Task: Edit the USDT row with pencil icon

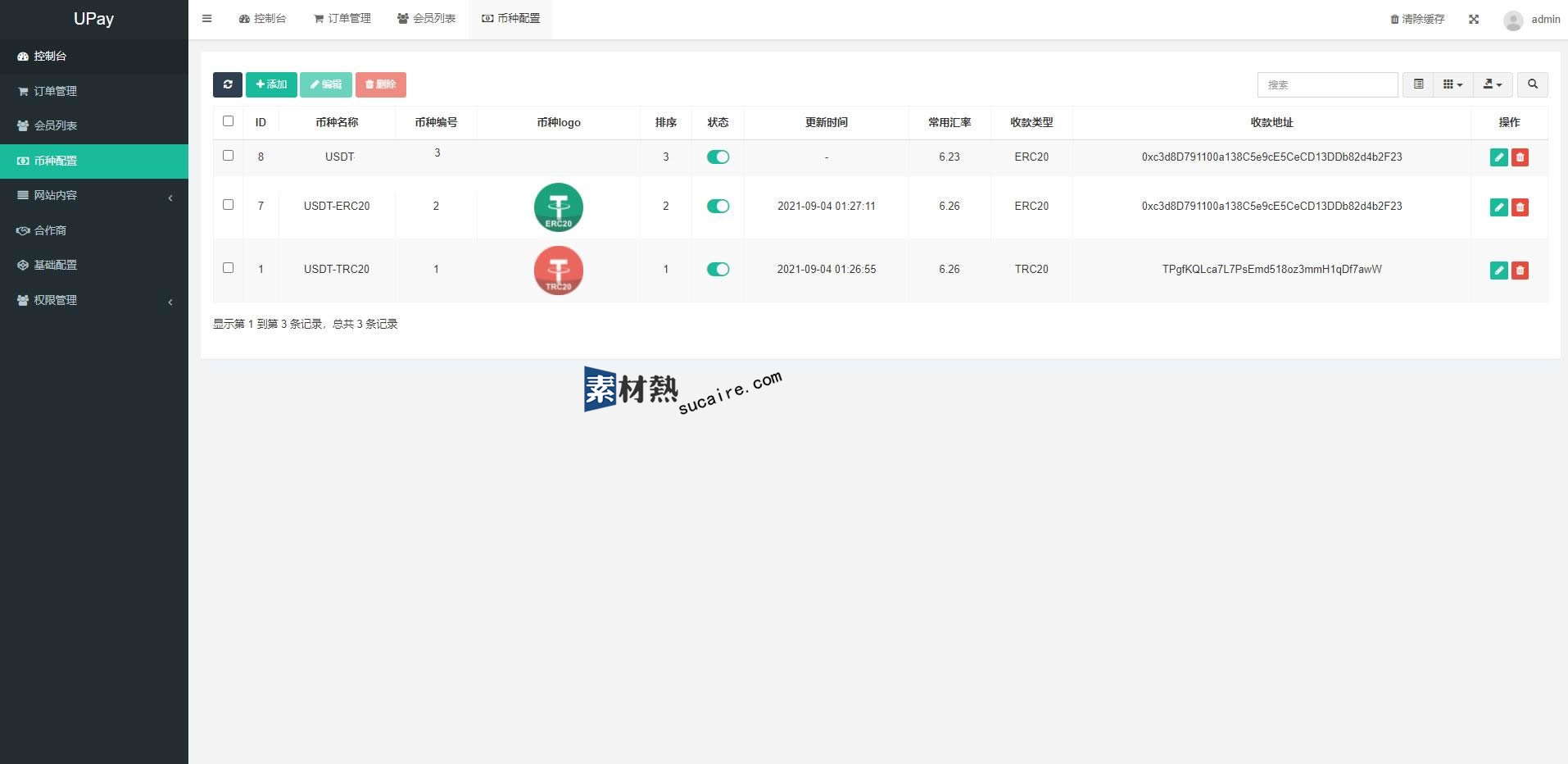Action: coord(1498,157)
